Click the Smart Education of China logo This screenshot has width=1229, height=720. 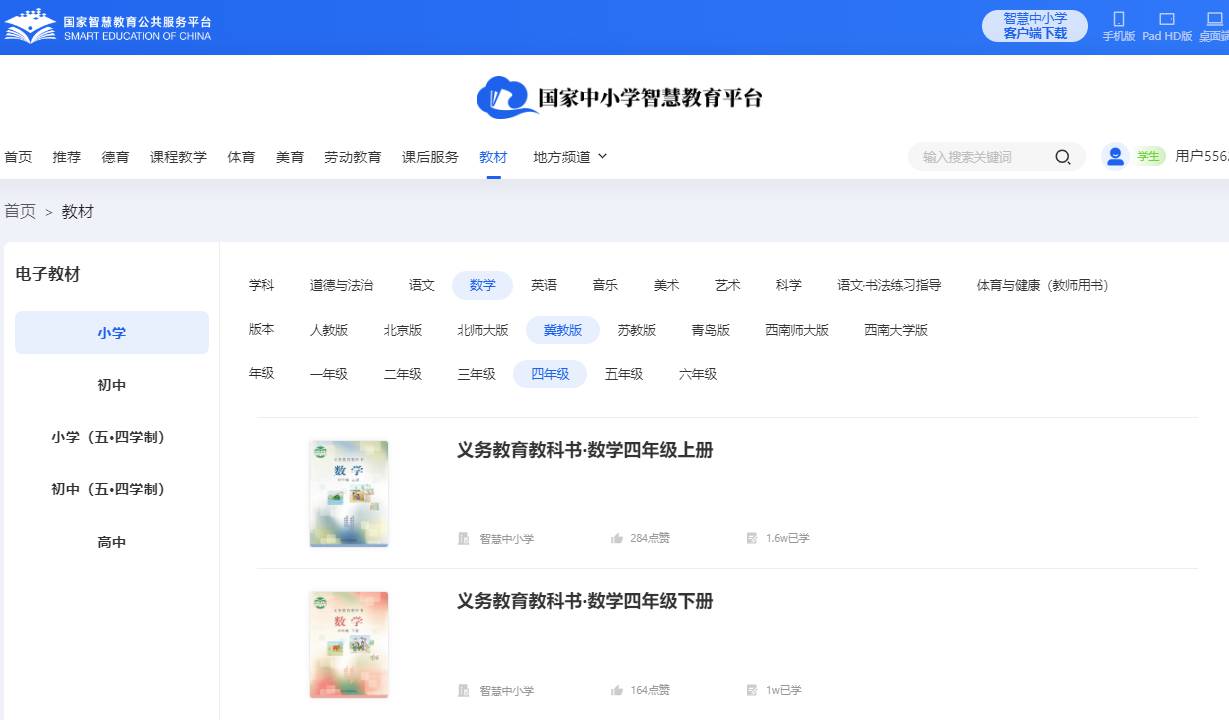click(x=108, y=27)
